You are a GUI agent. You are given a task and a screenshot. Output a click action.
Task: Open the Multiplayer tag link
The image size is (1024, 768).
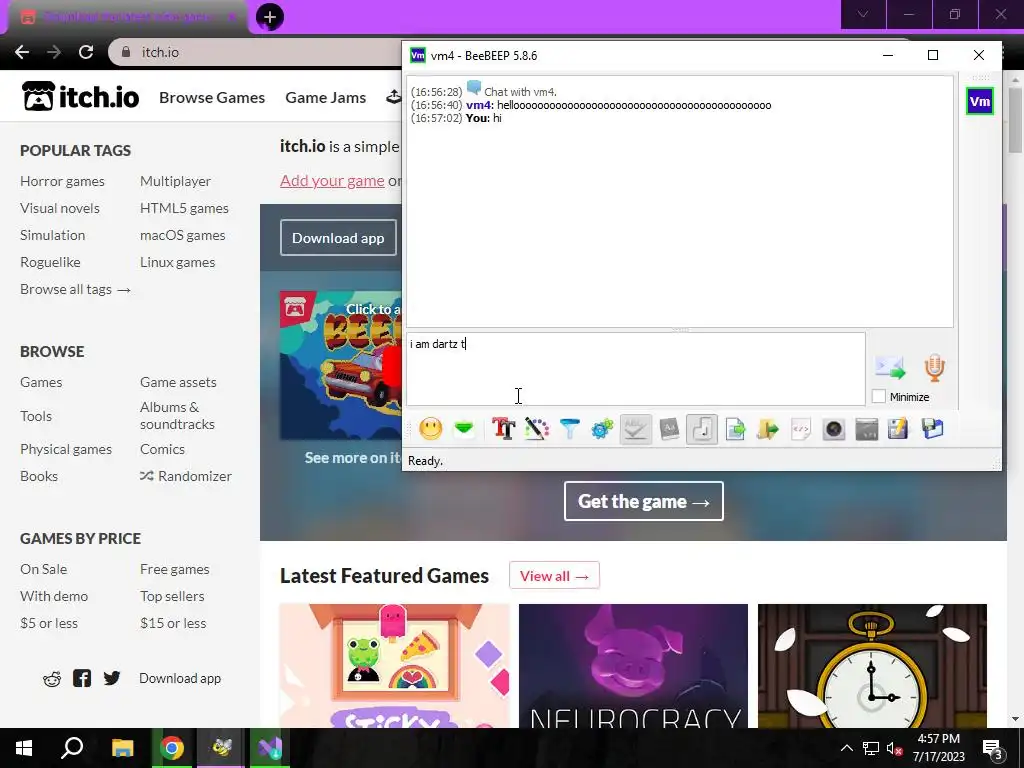pos(175,181)
